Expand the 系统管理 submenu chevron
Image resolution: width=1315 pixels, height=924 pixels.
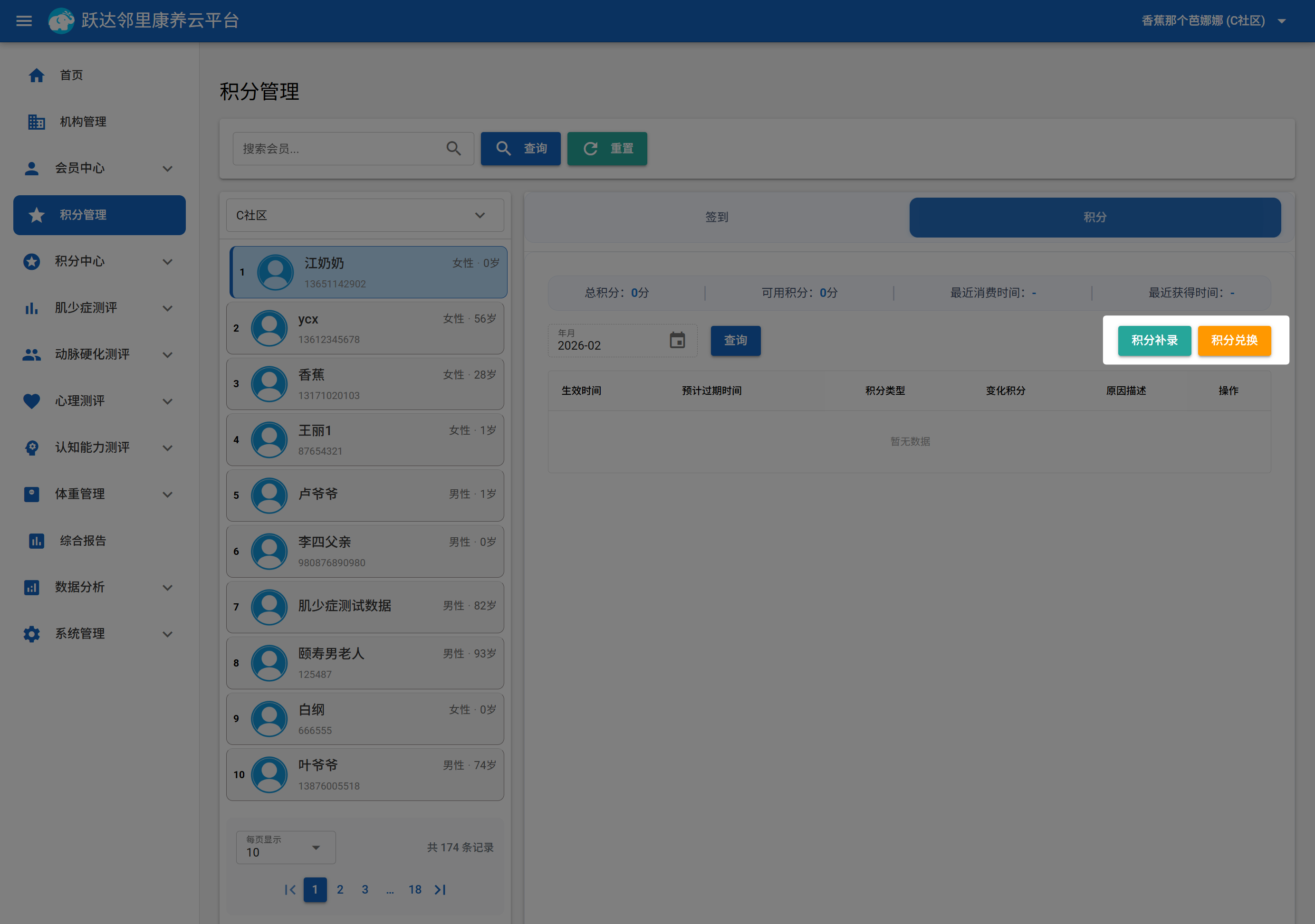click(x=167, y=634)
